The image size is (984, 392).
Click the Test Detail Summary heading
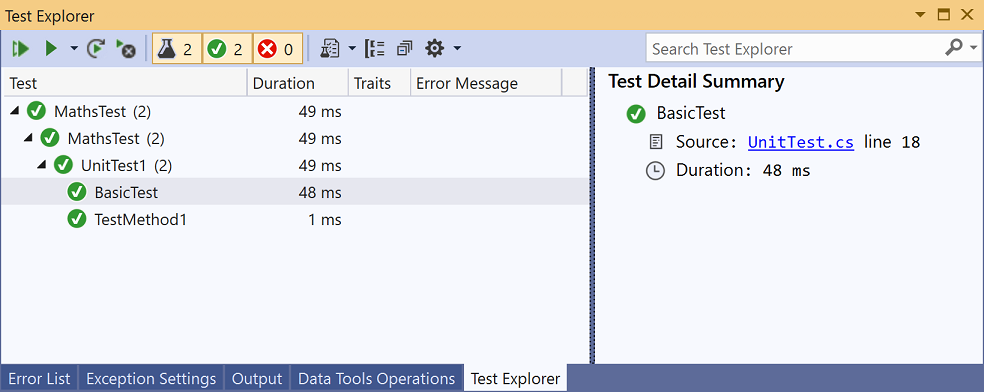pos(697,82)
